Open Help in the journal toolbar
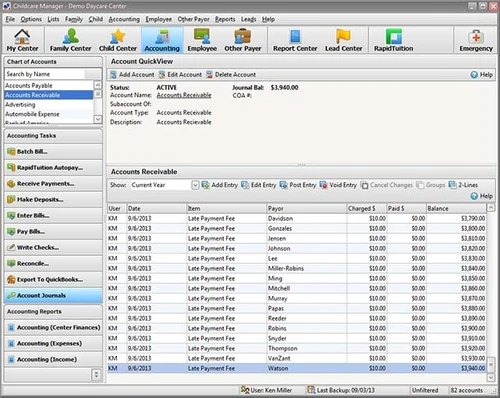This screenshot has height=398, width=500. click(481, 196)
